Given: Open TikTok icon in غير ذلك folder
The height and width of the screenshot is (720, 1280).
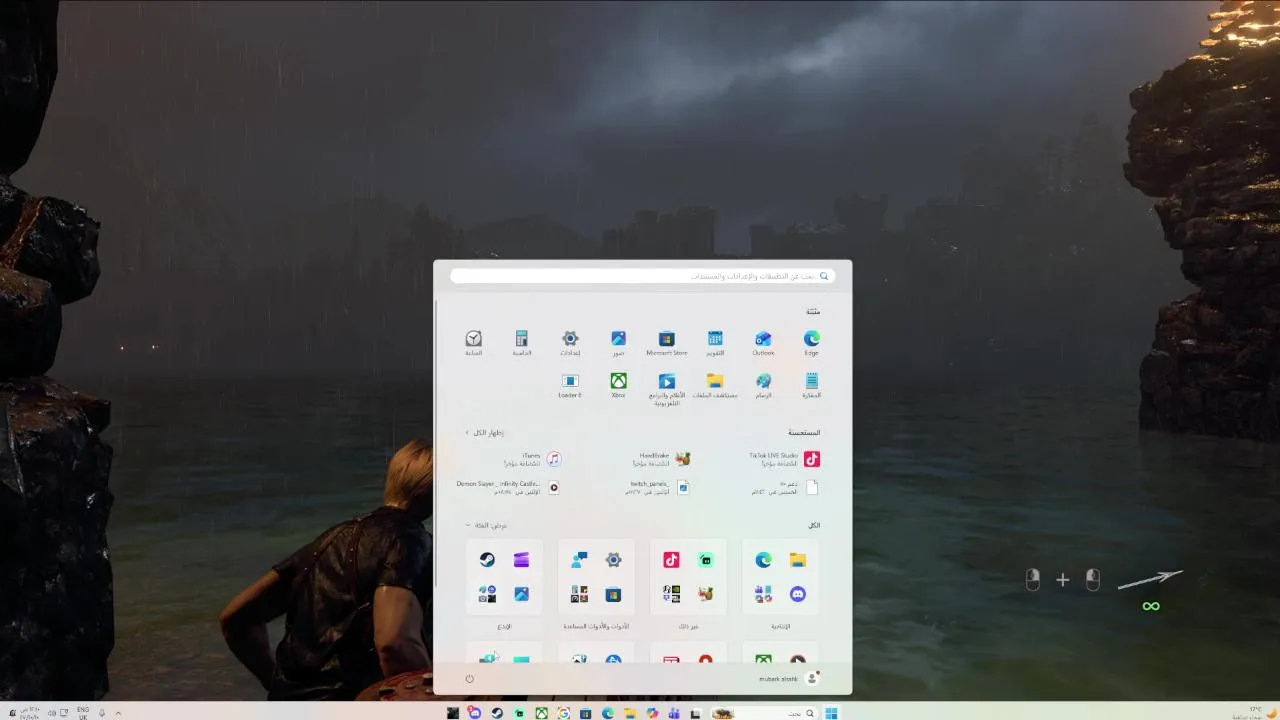Looking at the screenshot, I should pos(671,560).
